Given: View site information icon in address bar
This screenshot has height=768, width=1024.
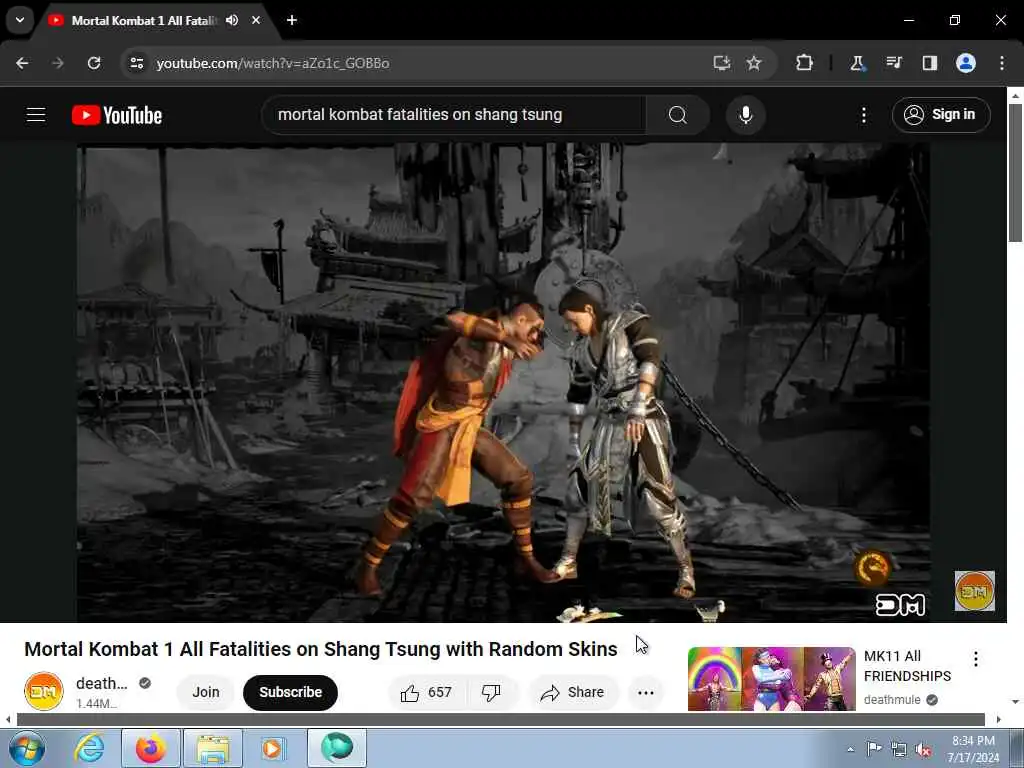Looking at the screenshot, I should 136,63.
